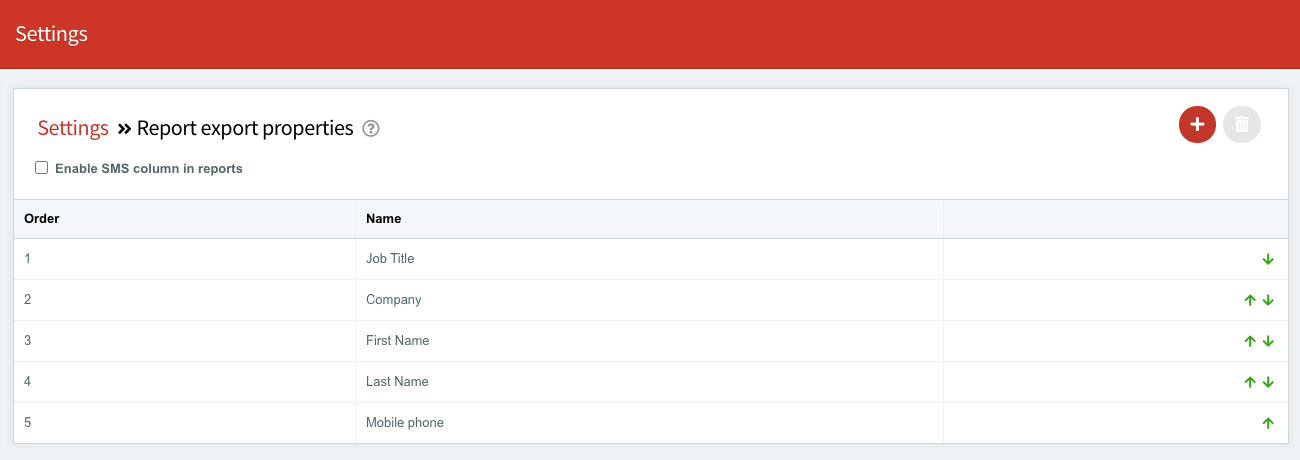Move First Name row up
Viewport: 1300px width, 460px height.
(x=1249, y=341)
